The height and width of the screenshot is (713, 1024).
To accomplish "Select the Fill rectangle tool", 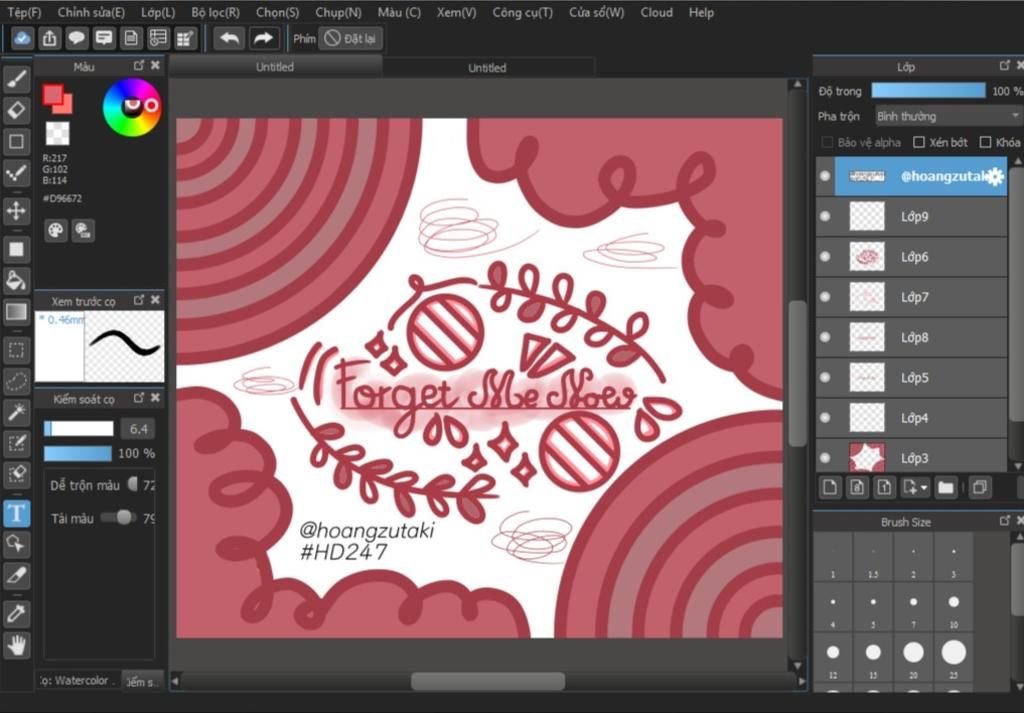I will tap(16, 249).
